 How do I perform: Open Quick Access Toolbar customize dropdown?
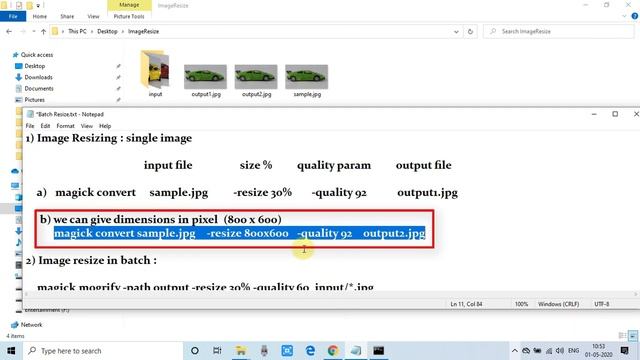pyautogui.click(x=38, y=5)
